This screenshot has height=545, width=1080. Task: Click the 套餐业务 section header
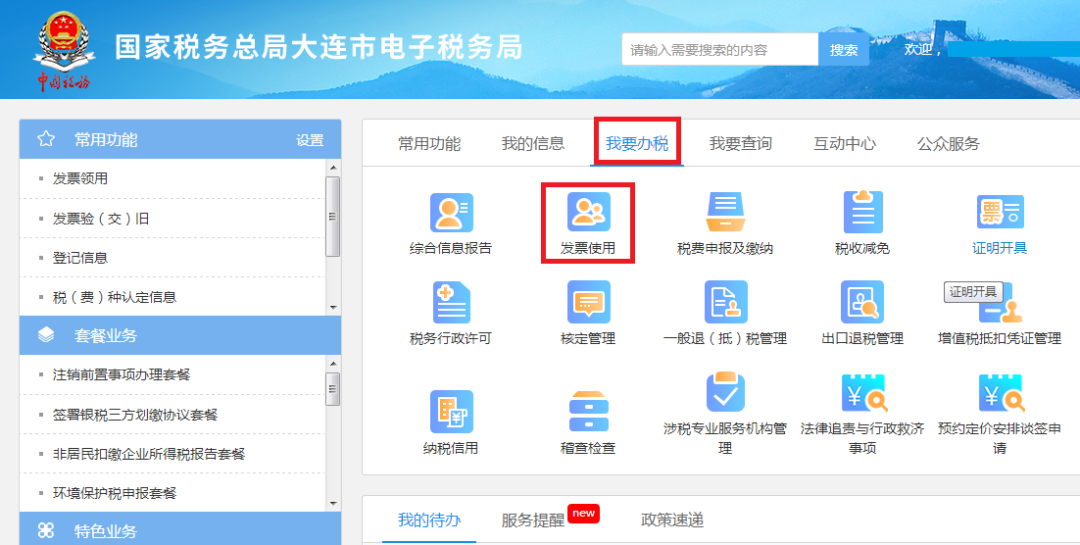click(x=180, y=336)
